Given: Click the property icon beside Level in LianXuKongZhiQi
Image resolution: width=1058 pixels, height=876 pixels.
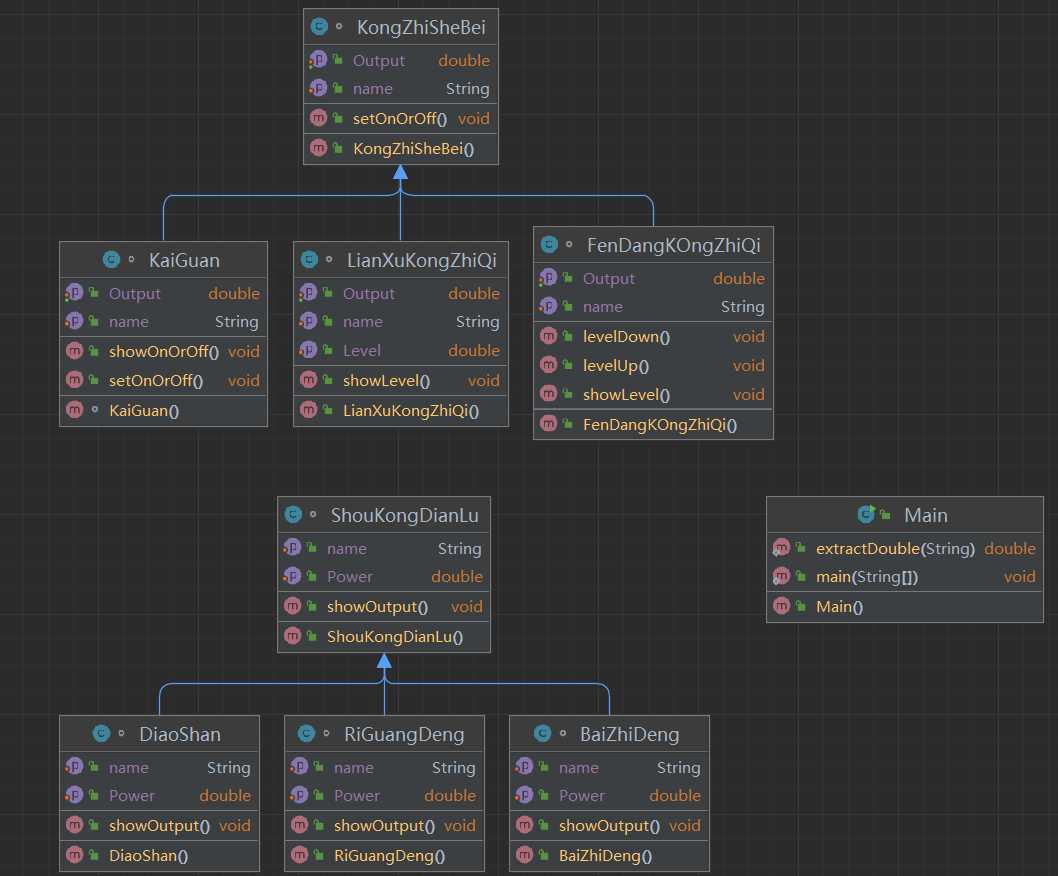Looking at the screenshot, I should (x=308, y=350).
